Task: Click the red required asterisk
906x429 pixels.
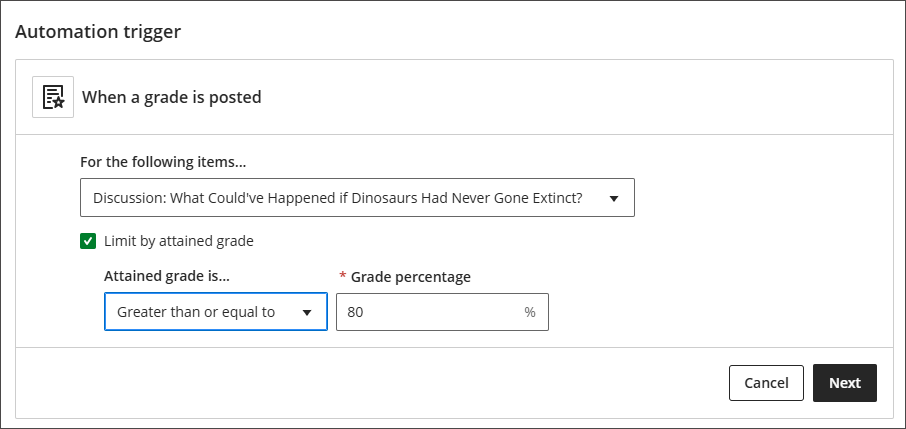Action: click(342, 275)
